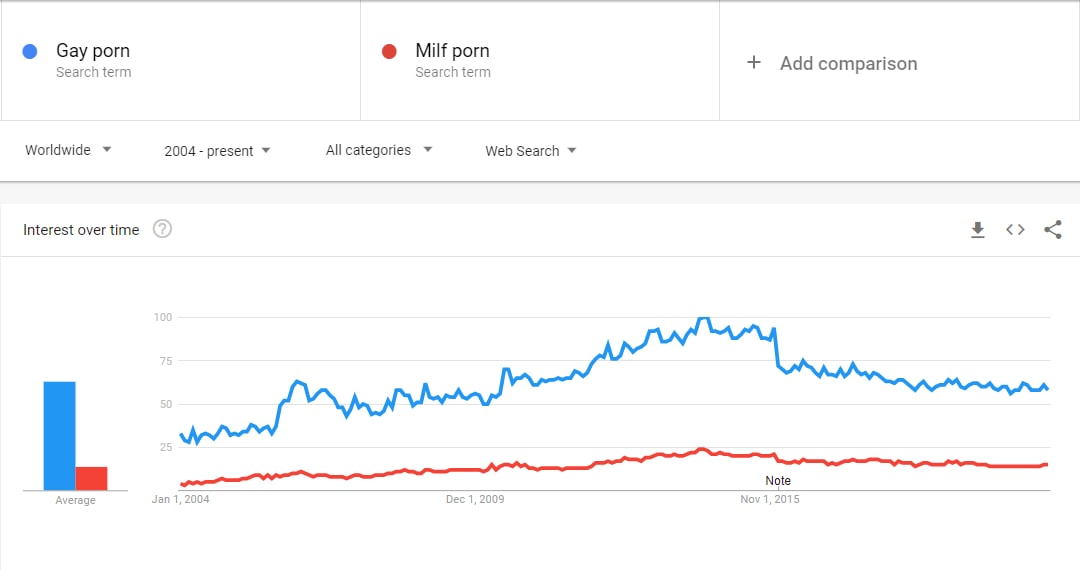The image size is (1080, 570).
Task: Click the Nov 1, 2015 axis label
Action: (770, 499)
